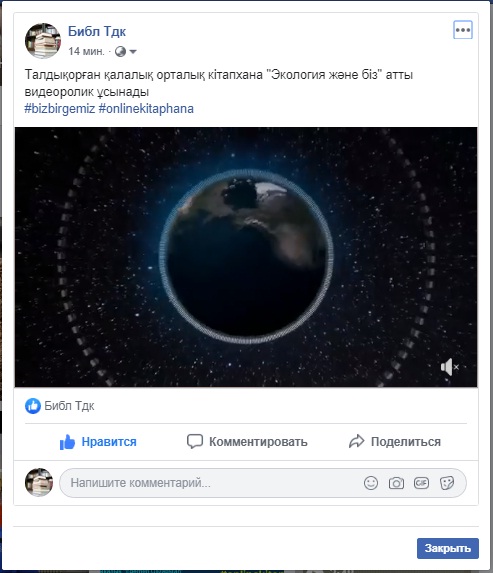Open the #bizbirgemiz hashtag
Viewport: 493px width, 573px height.
click(x=60, y=109)
